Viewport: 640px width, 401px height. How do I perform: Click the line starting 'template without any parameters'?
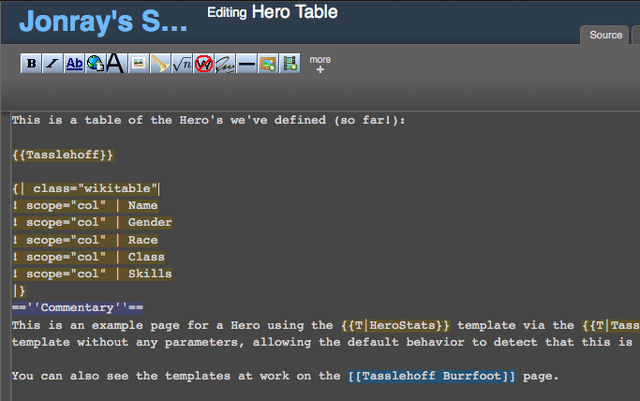point(322,342)
